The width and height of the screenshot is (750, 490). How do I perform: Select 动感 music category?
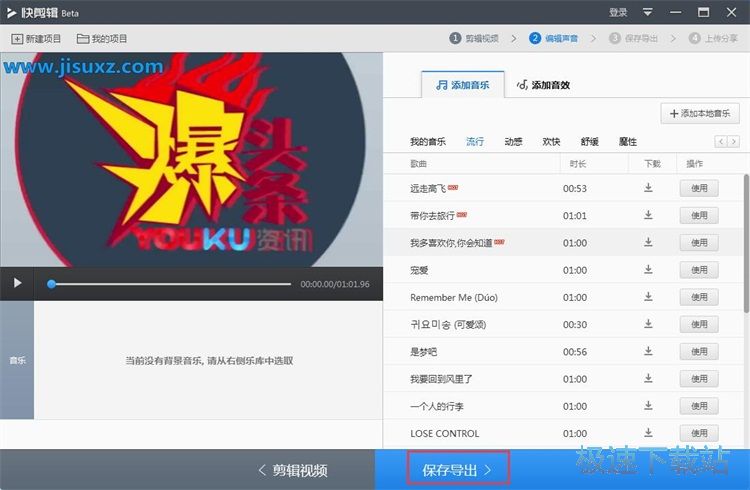[513, 142]
